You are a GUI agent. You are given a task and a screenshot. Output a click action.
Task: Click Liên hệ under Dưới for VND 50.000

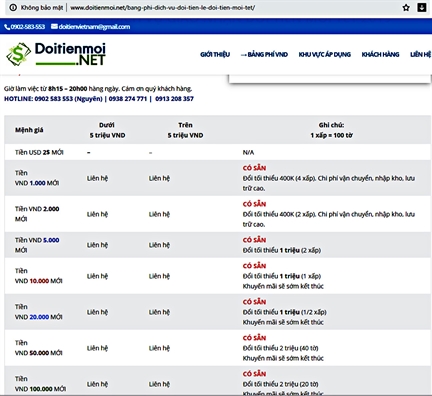pos(97,348)
